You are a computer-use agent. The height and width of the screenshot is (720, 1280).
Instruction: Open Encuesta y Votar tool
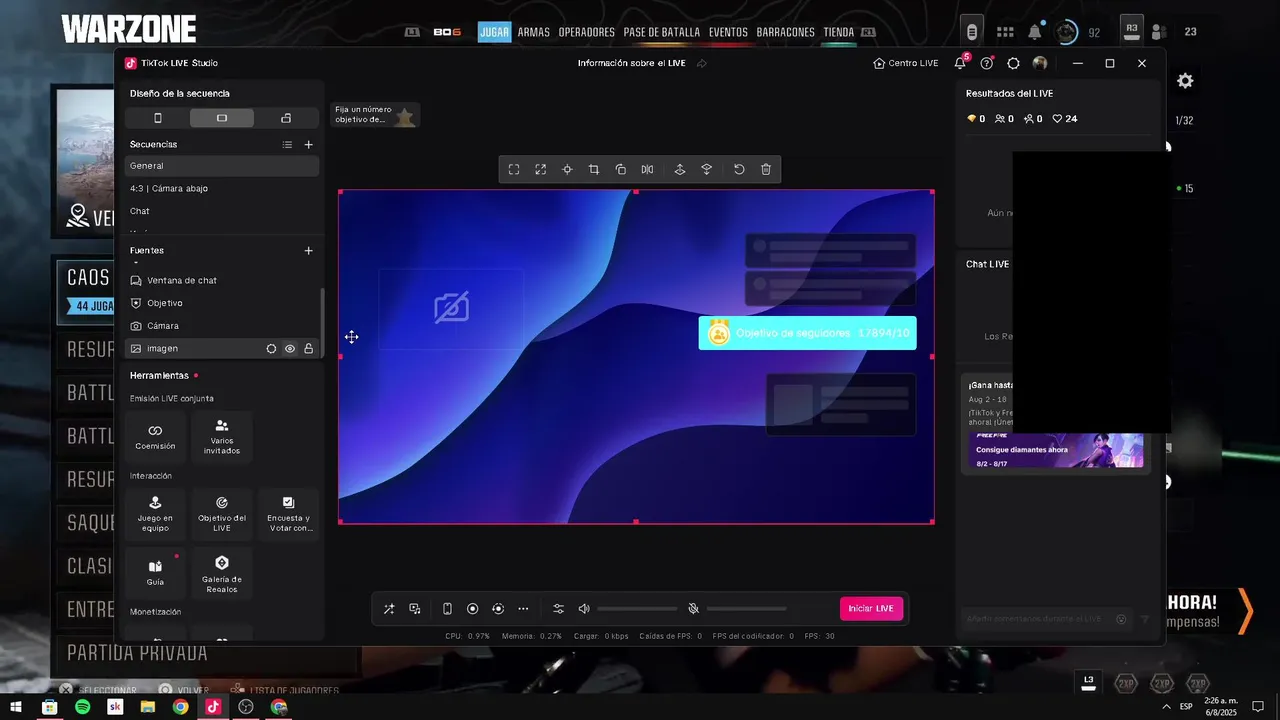coord(288,514)
